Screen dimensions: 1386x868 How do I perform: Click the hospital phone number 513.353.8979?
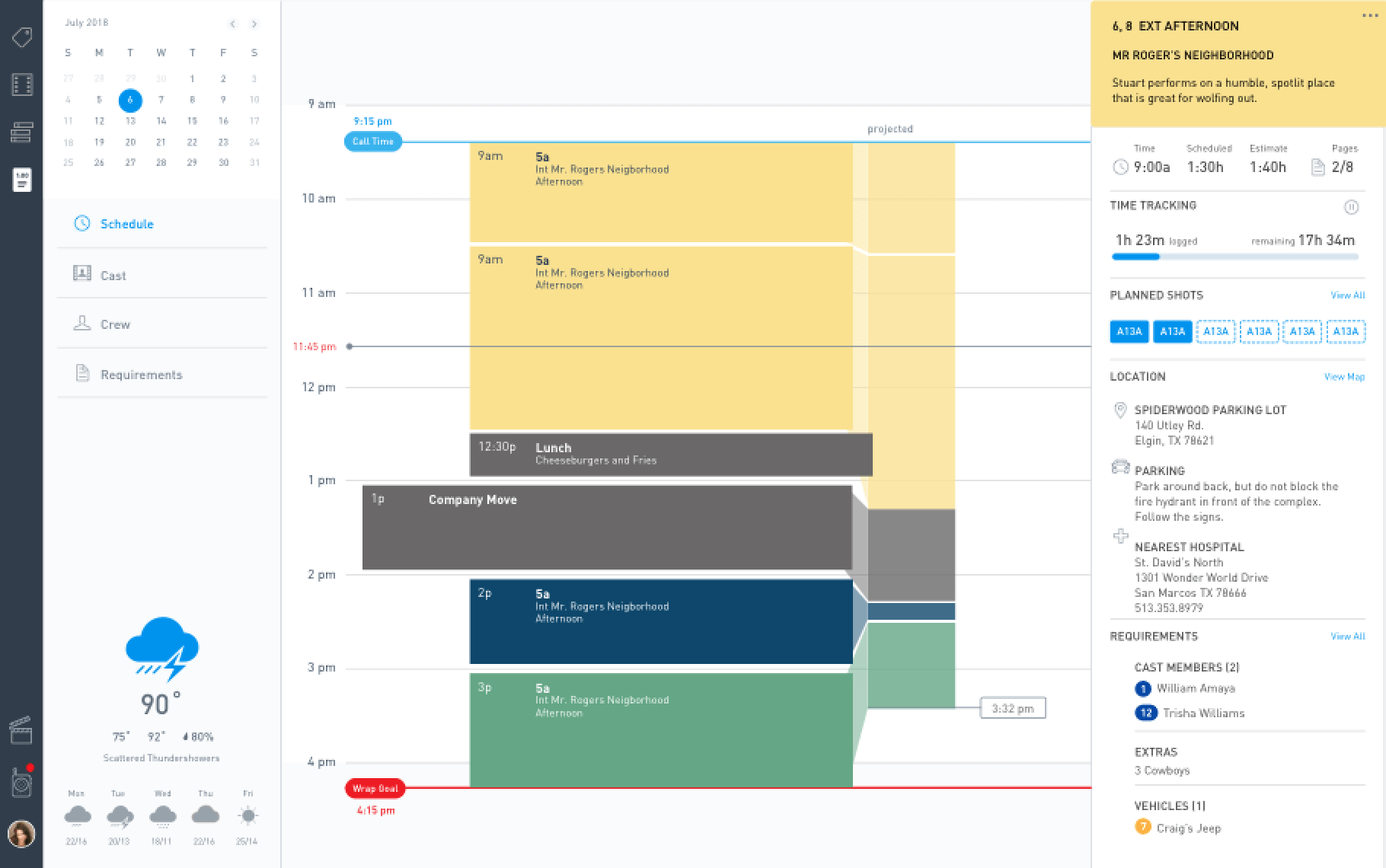coord(1169,608)
